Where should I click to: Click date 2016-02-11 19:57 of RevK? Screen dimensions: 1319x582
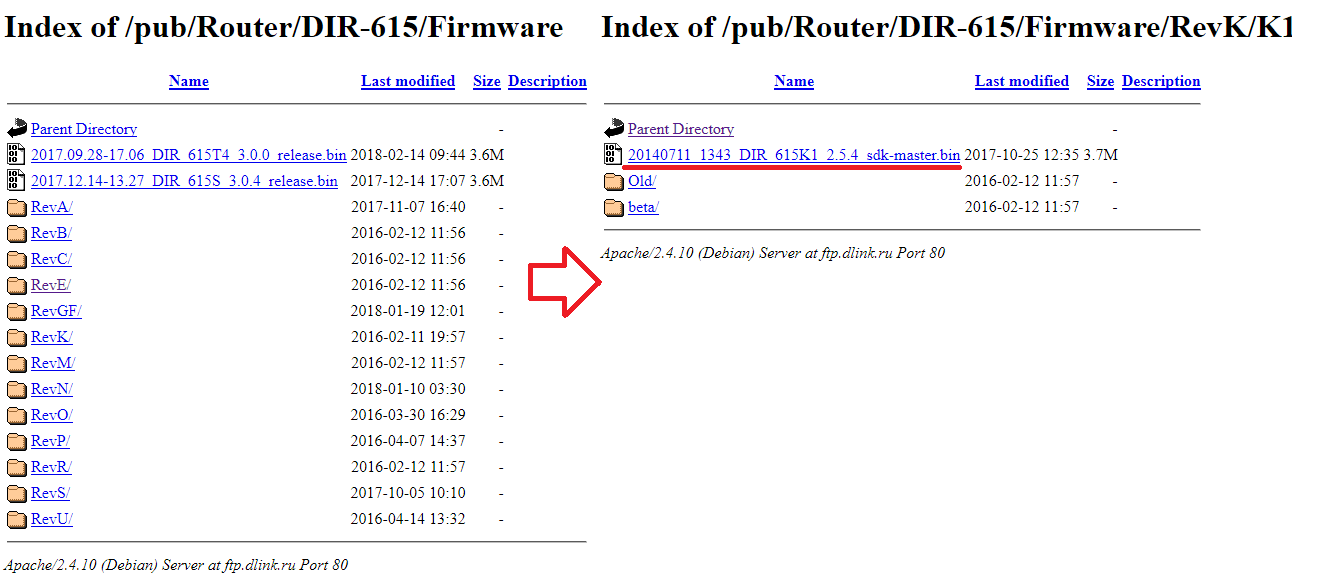pyautogui.click(x=408, y=337)
